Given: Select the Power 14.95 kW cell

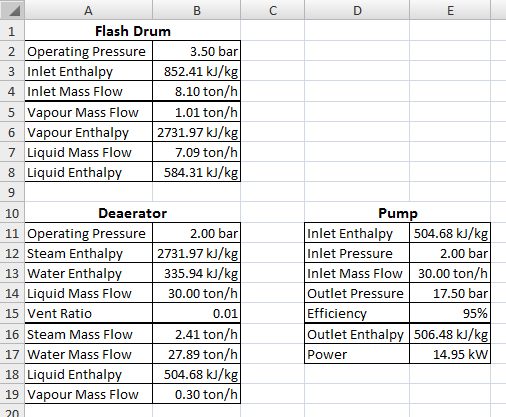Looking at the screenshot, I should pos(450,354).
